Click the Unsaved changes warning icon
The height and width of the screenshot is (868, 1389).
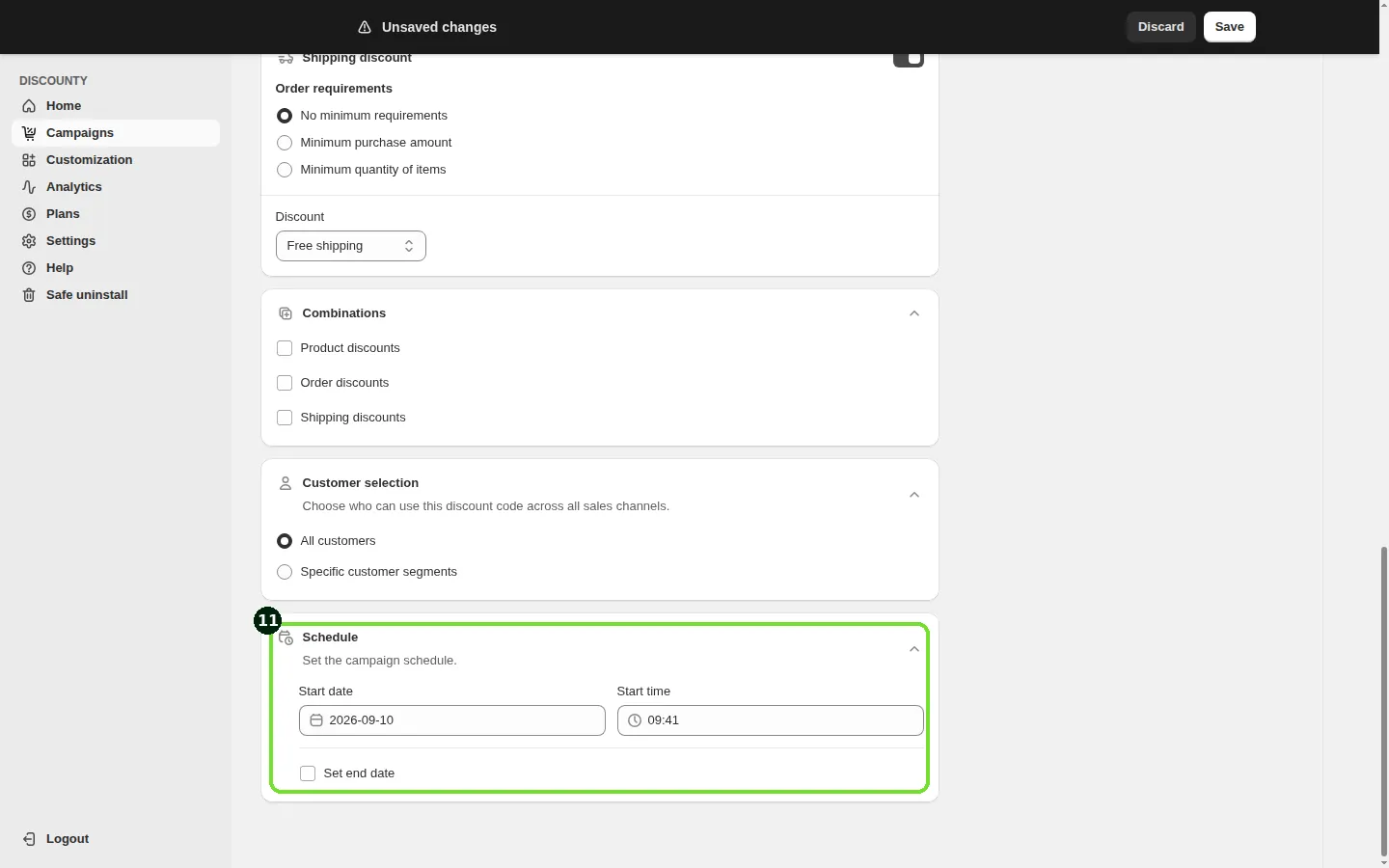point(365,27)
